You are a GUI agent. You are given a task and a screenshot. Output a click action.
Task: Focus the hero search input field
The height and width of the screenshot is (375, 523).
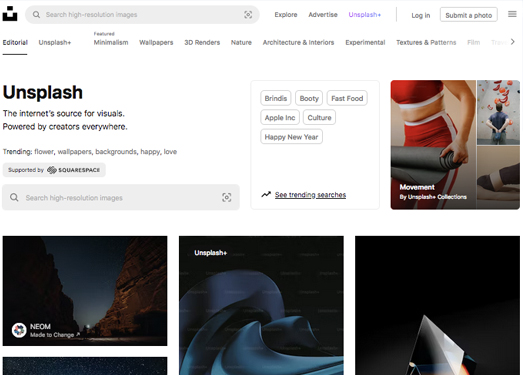121,197
